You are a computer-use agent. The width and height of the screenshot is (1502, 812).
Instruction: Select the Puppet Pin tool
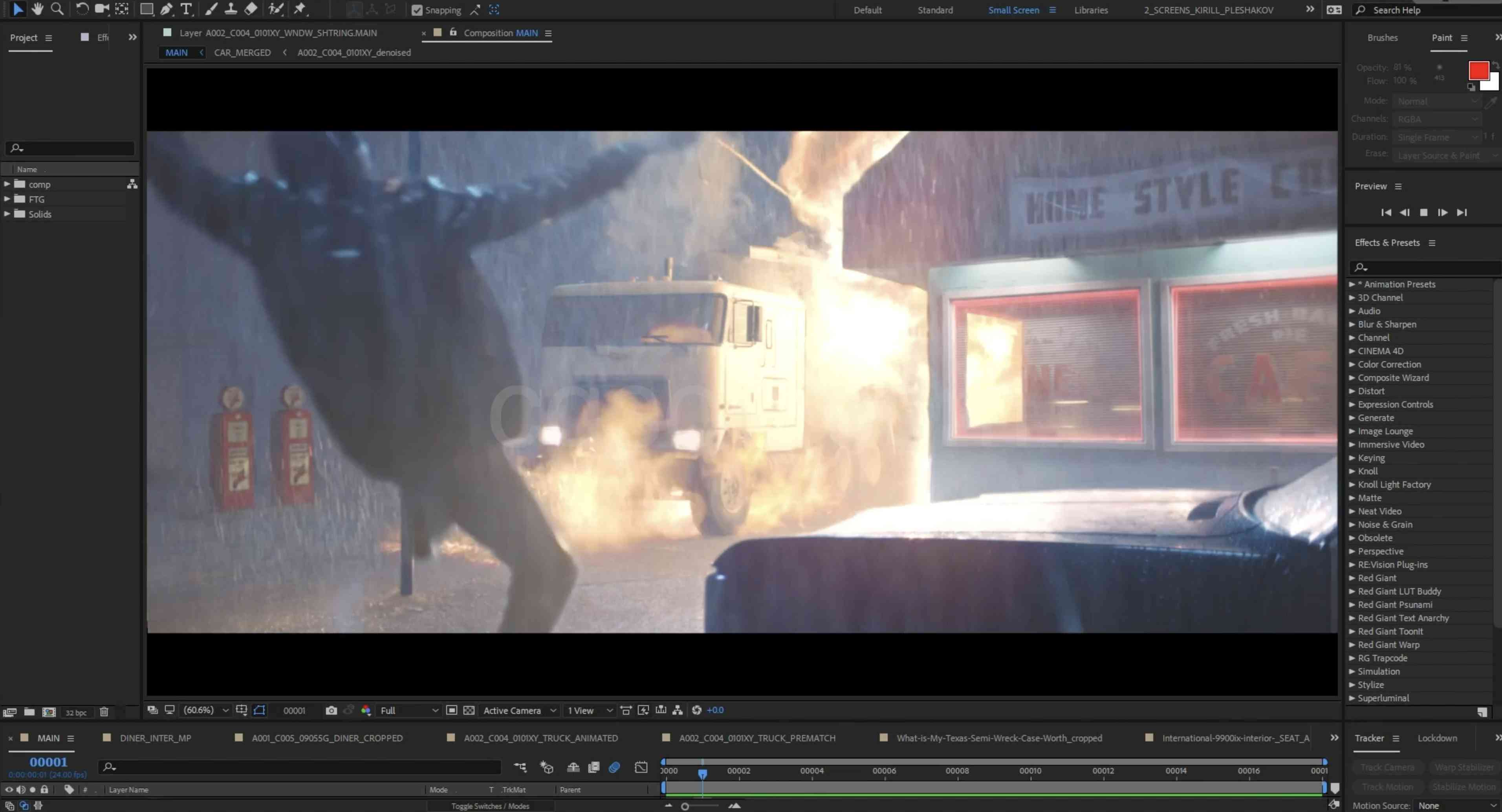coord(300,9)
